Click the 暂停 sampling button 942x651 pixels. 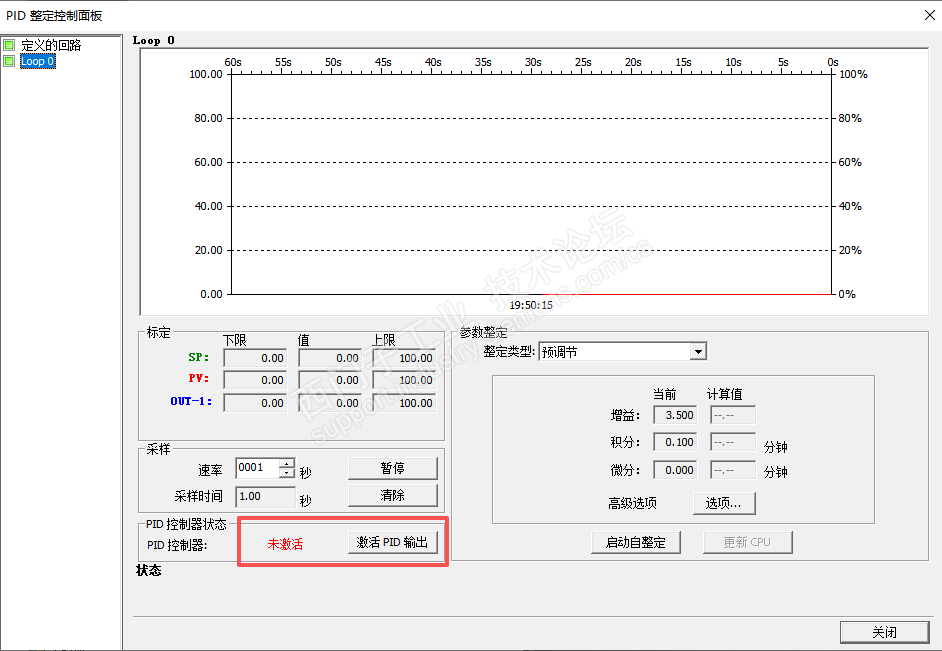(x=393, y=468)
